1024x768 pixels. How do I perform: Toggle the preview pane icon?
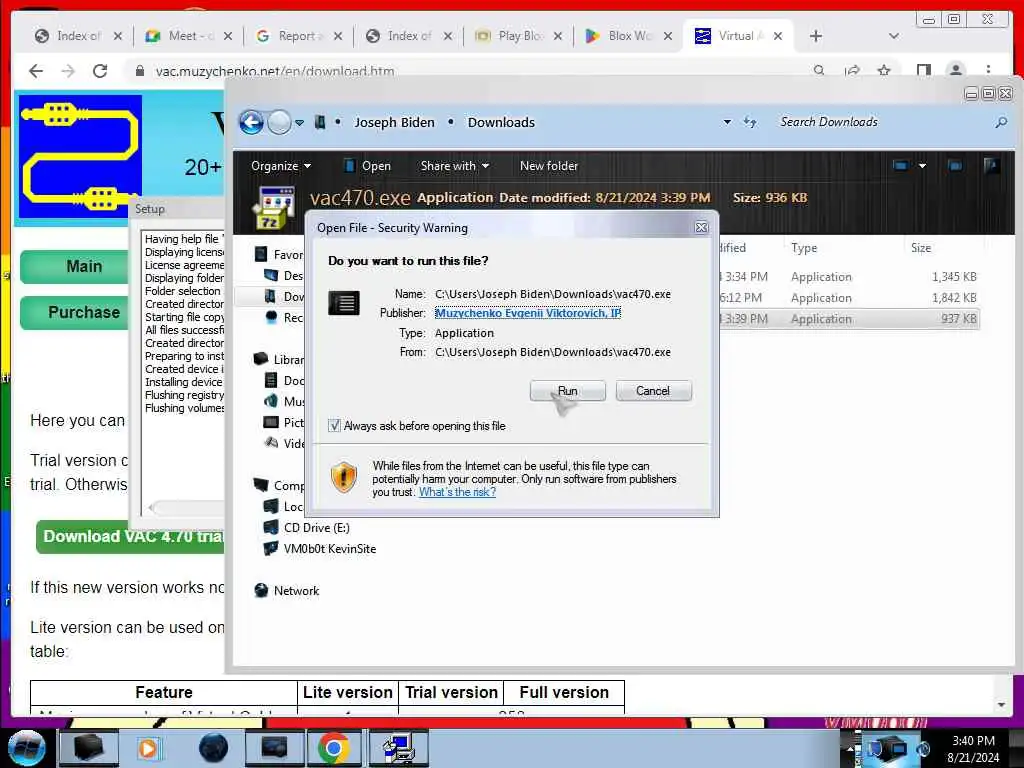(955, 166)
